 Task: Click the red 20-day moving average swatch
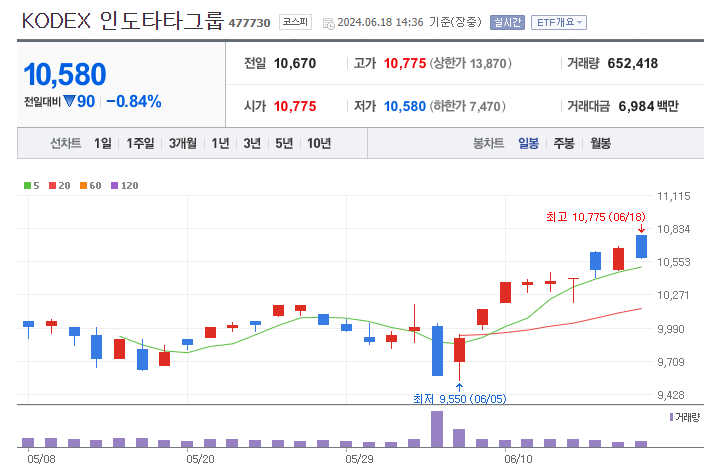pyautogui.click(x=53, y=185)
